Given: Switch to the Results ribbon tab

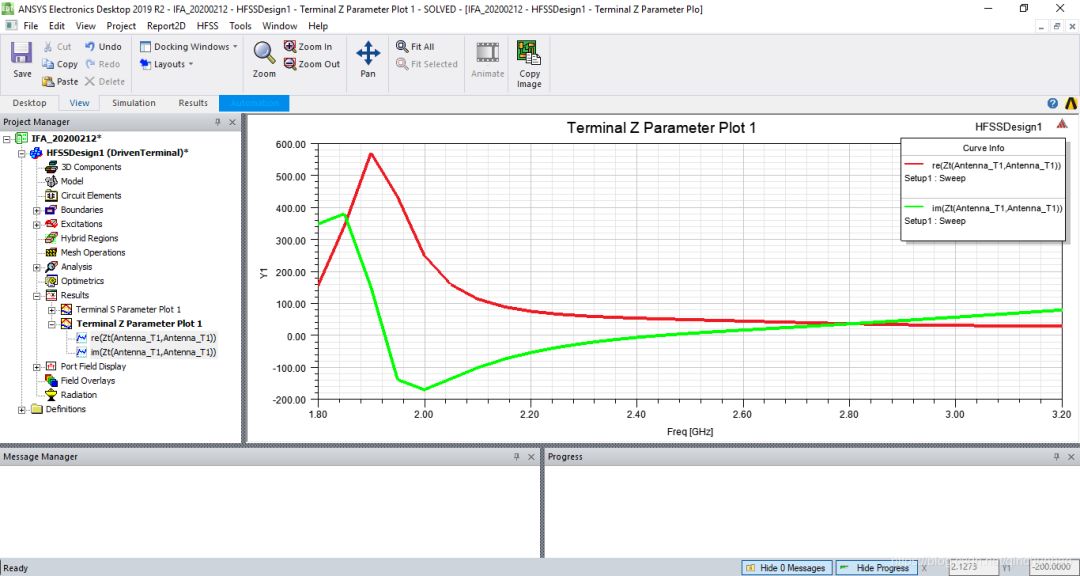Looking at the screenshot, I should [193, 103].
